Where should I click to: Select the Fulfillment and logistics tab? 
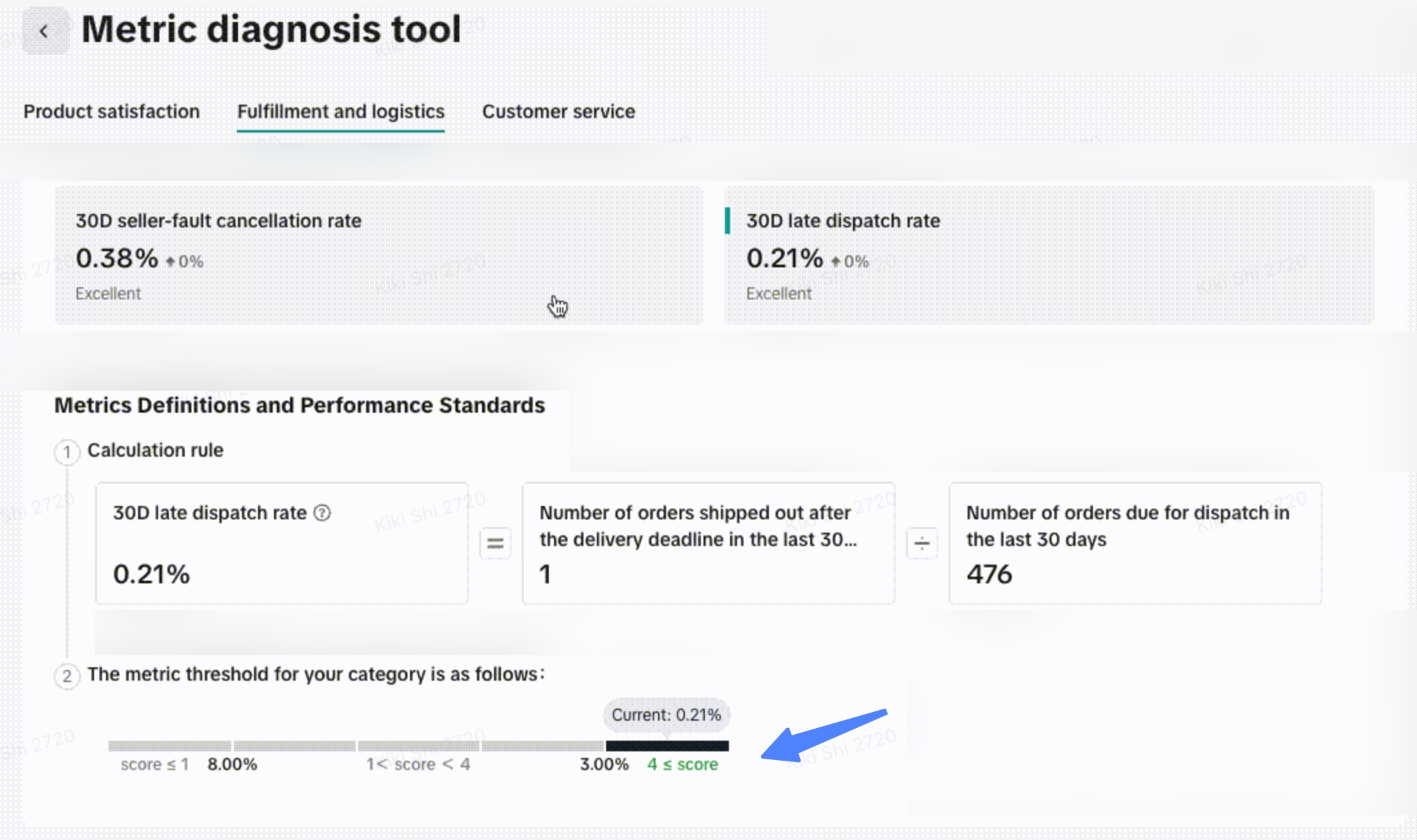pos(341,111)
